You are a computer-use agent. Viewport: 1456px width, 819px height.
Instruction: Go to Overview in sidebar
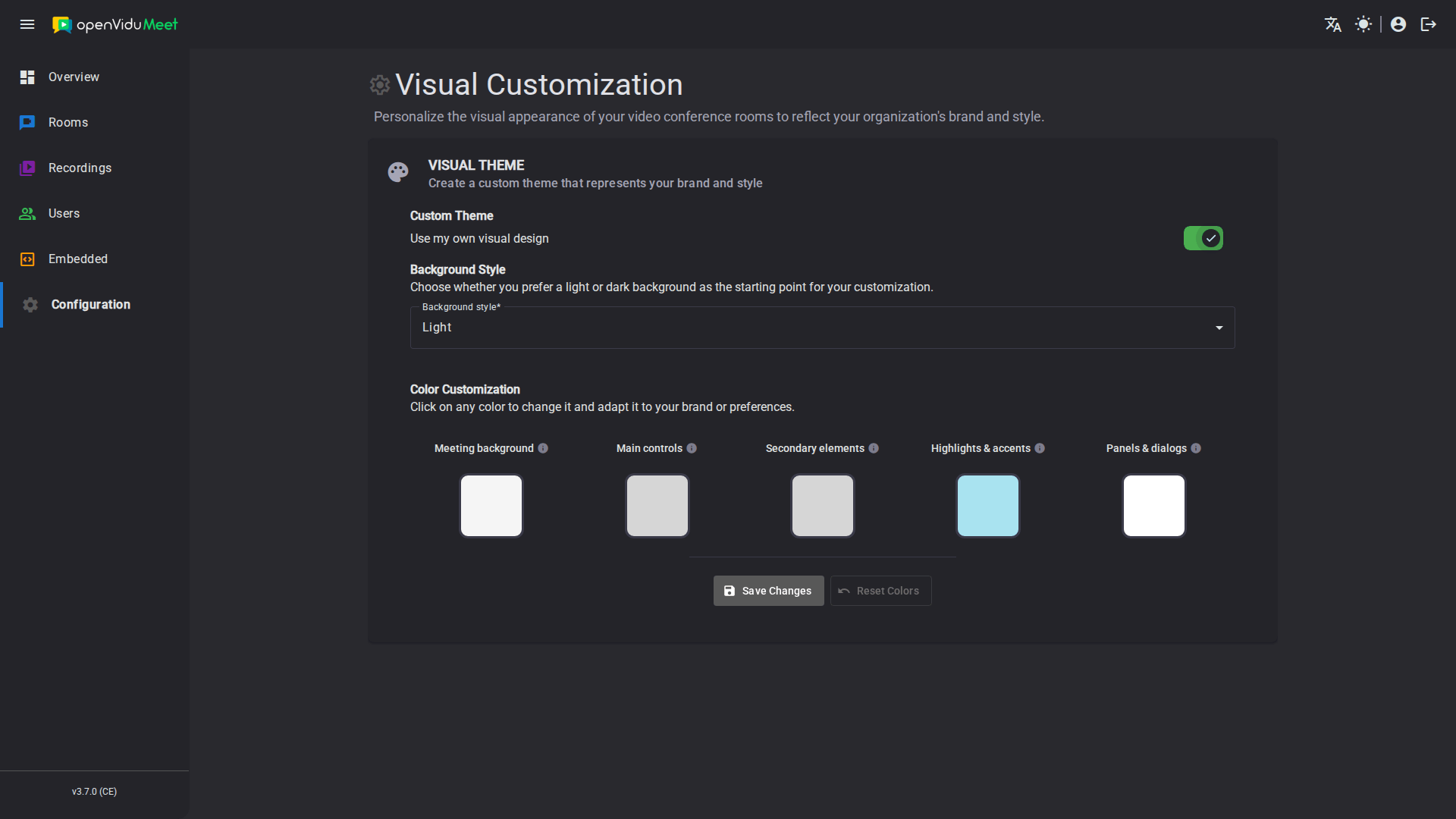point(94,77)
